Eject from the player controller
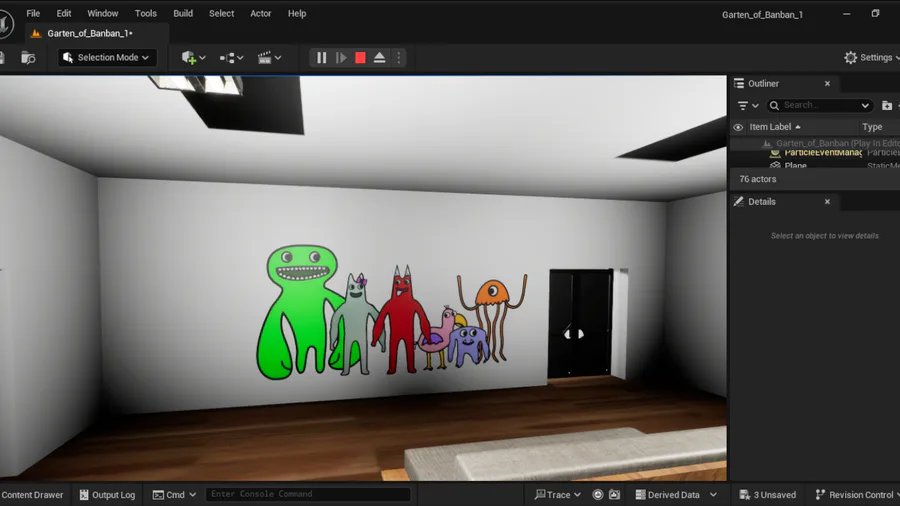 [379, 57]
